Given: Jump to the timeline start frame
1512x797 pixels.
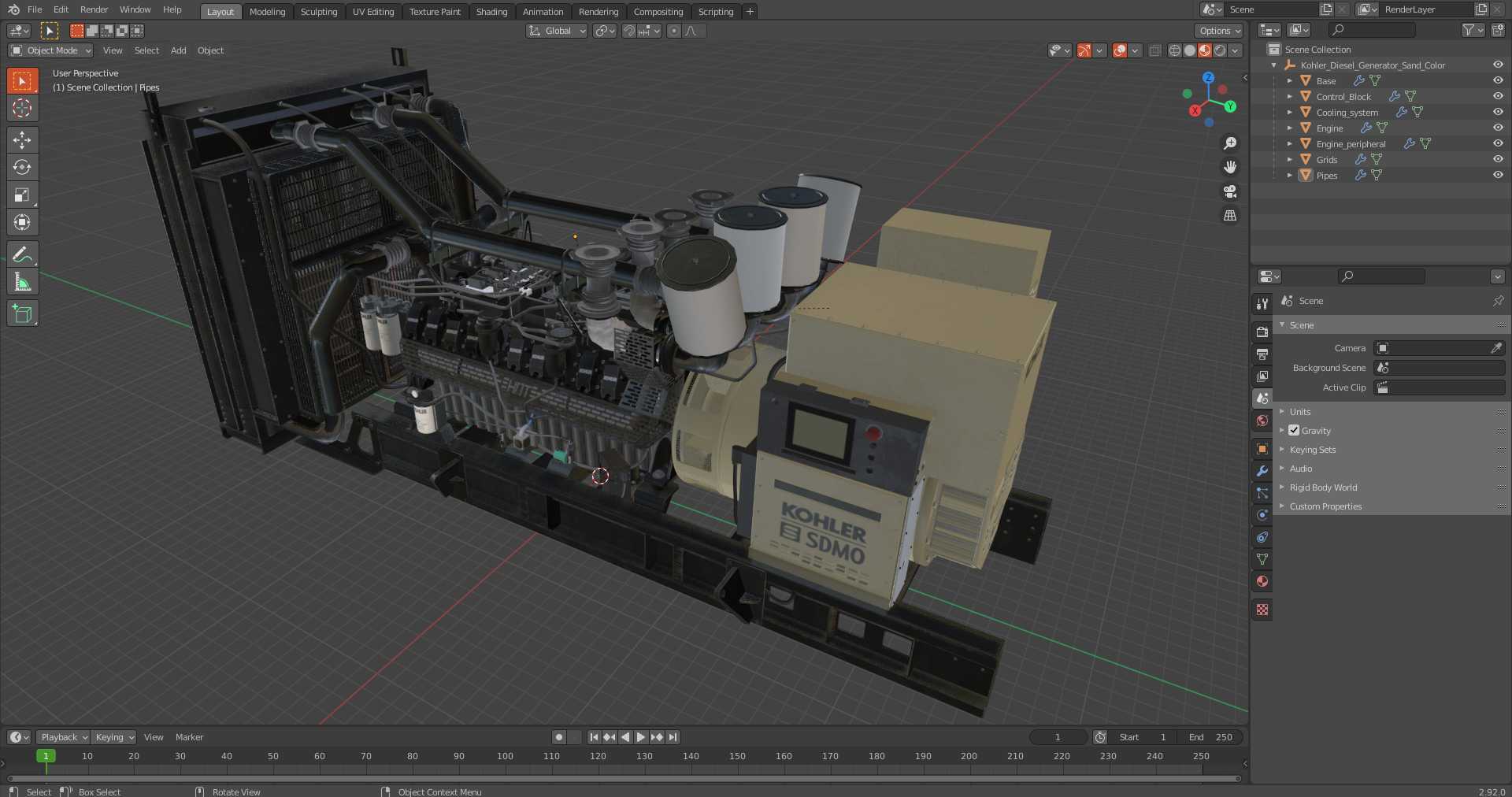Looking at the screenshot, I should click(594, 737).
